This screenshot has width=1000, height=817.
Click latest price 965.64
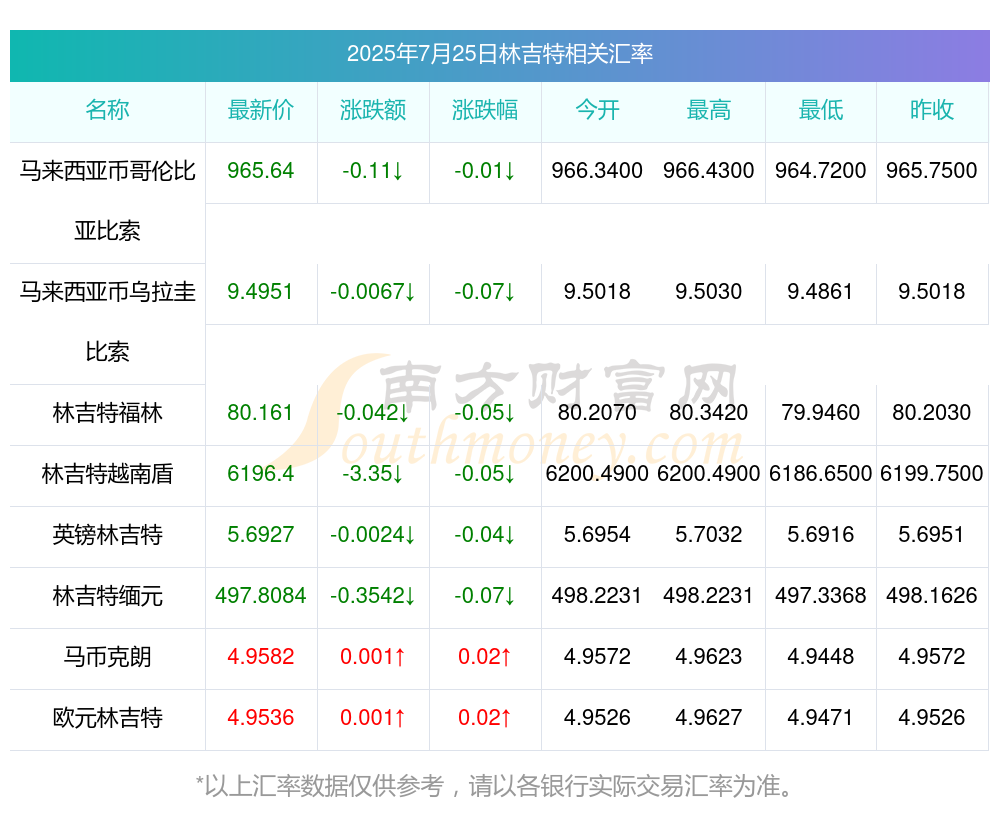click(261, 171)
